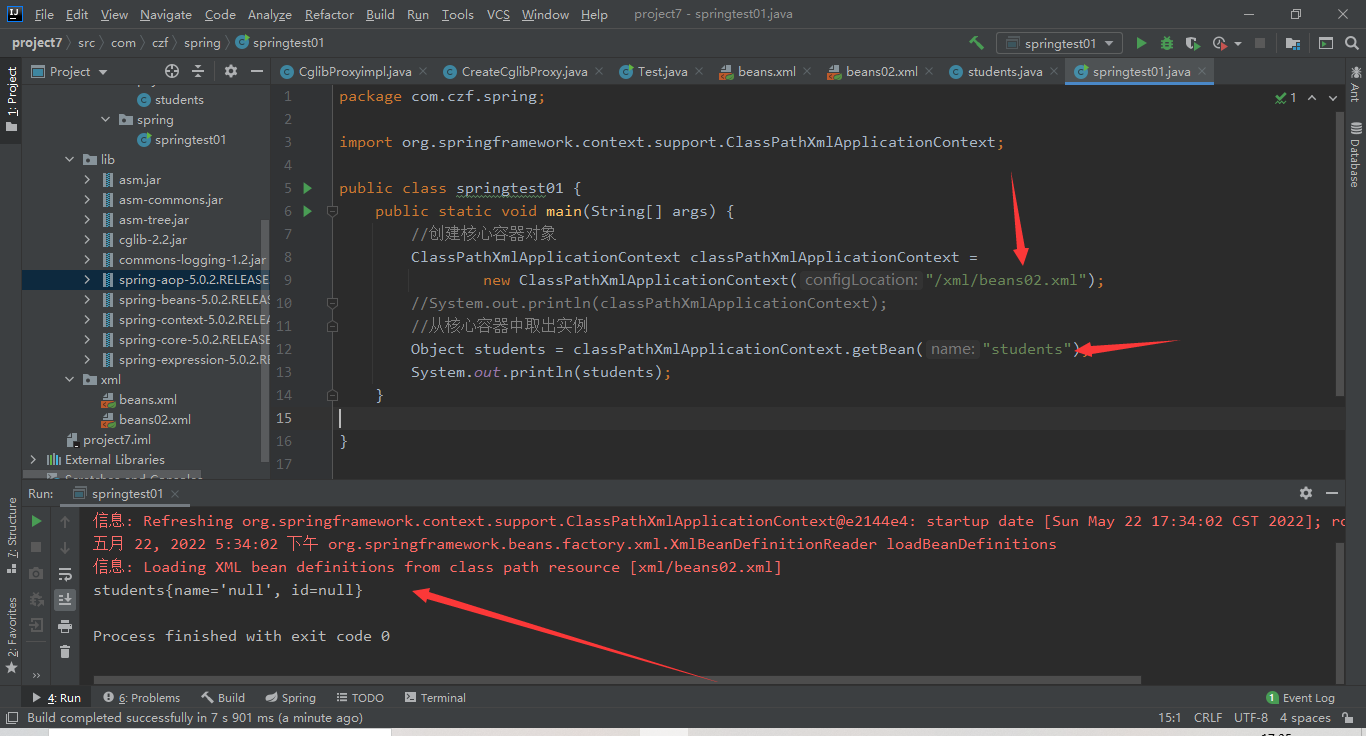
Task: Switch to CglibProxyimpl.java tab
Action: point(355,71)
